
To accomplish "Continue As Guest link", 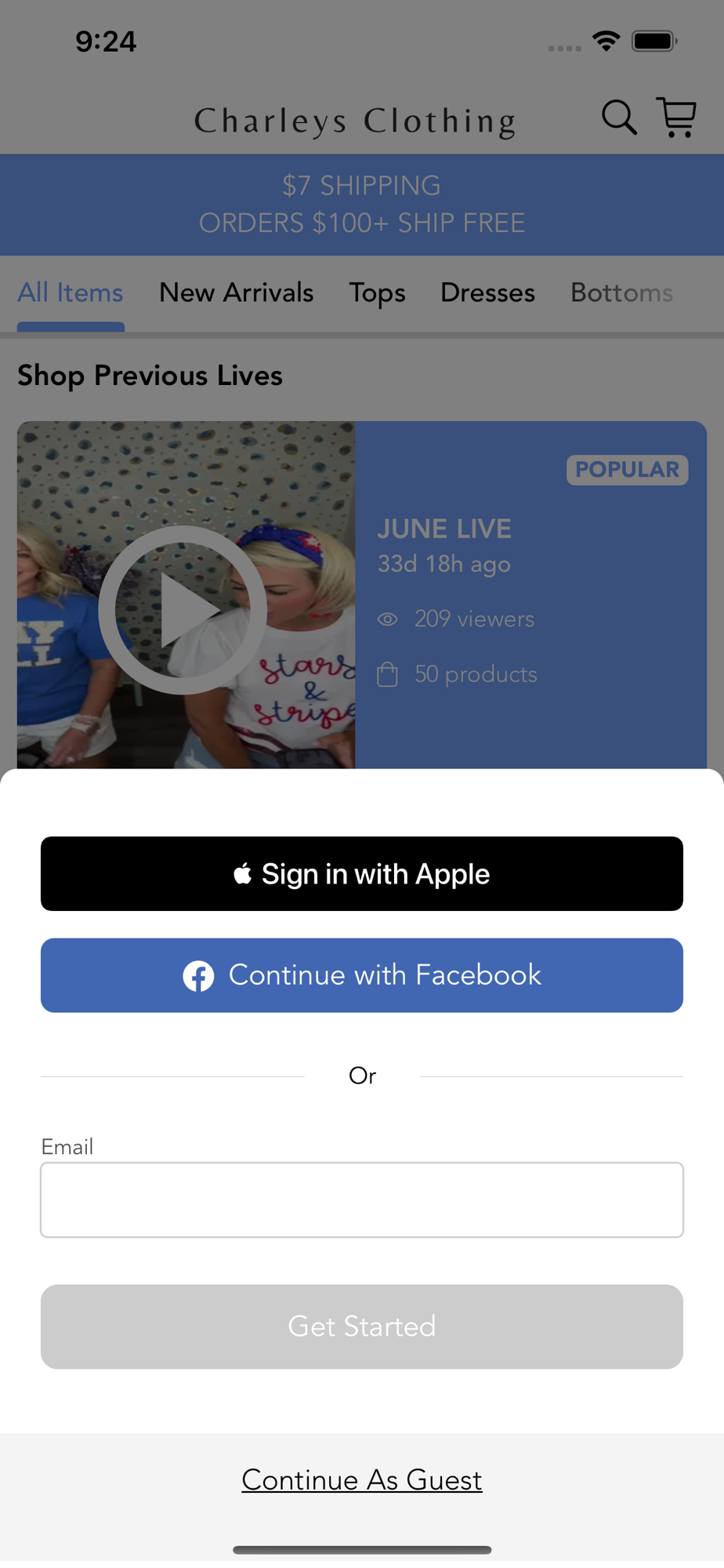I will pyautogui.click(x=362, y=1479).
